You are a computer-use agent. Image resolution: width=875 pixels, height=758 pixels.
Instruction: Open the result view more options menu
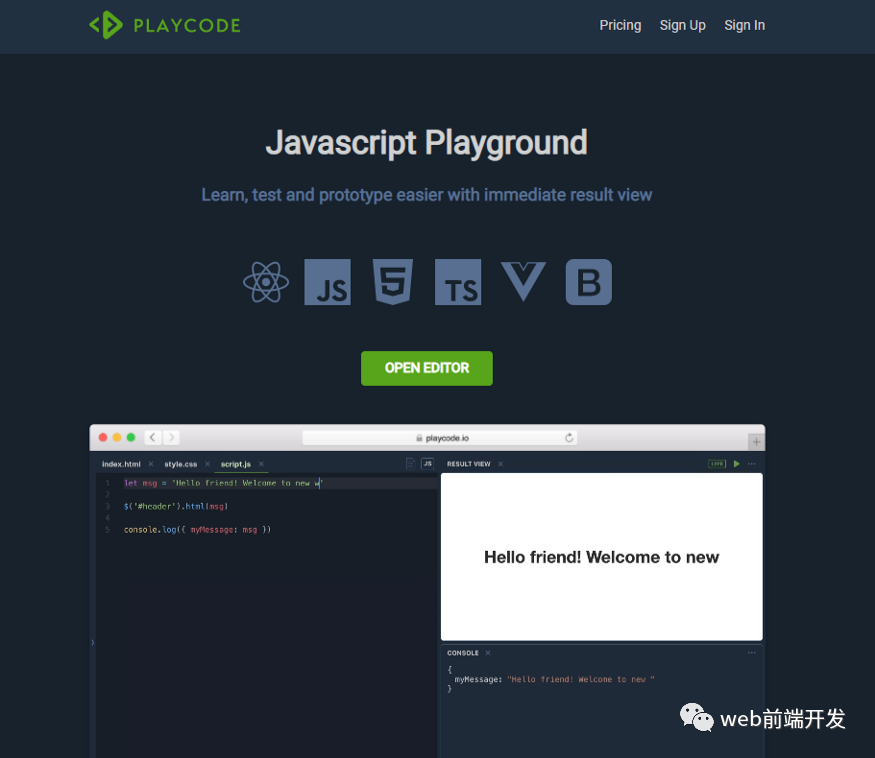[x=752, y=464]
